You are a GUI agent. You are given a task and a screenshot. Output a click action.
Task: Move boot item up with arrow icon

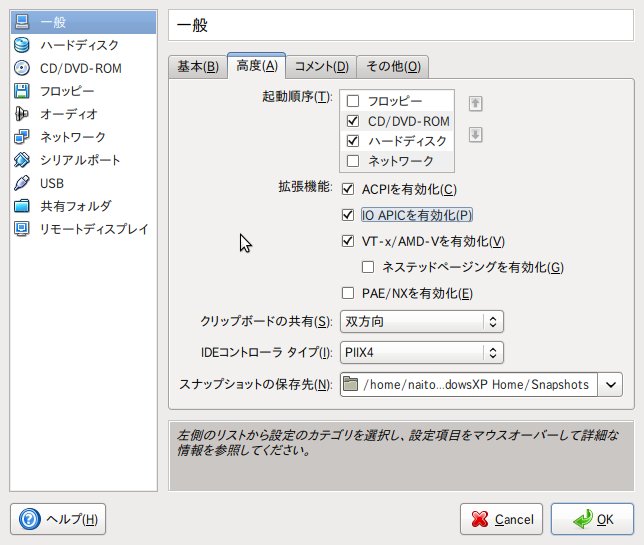[x=476, y=103]
